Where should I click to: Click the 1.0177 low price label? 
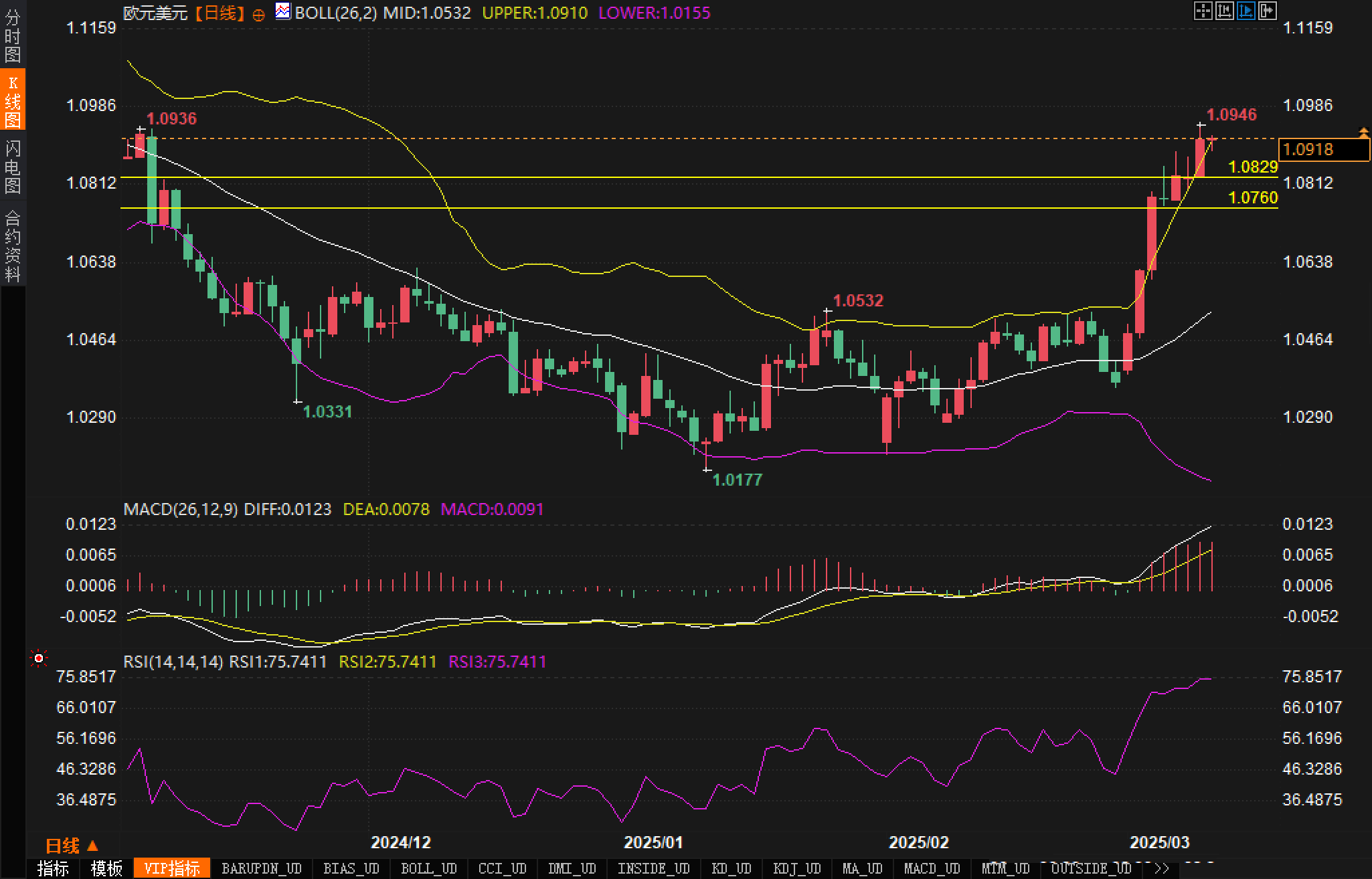pos(738,479)
